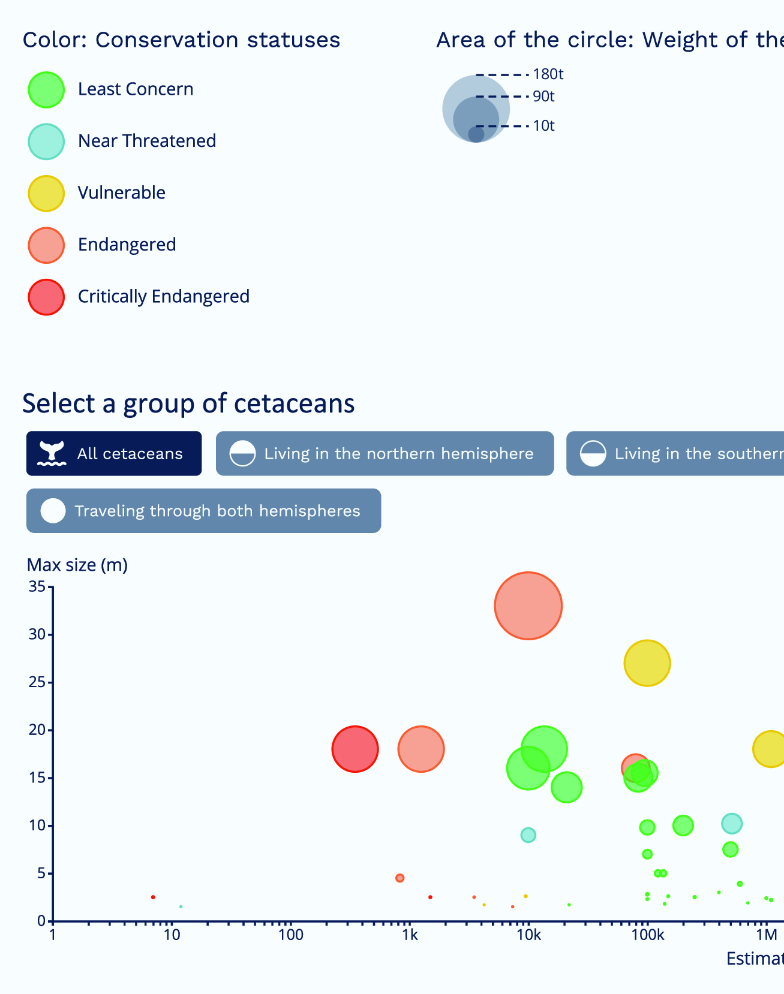Click the northern hemisphere half-circle icon

[x=242, y=453]
